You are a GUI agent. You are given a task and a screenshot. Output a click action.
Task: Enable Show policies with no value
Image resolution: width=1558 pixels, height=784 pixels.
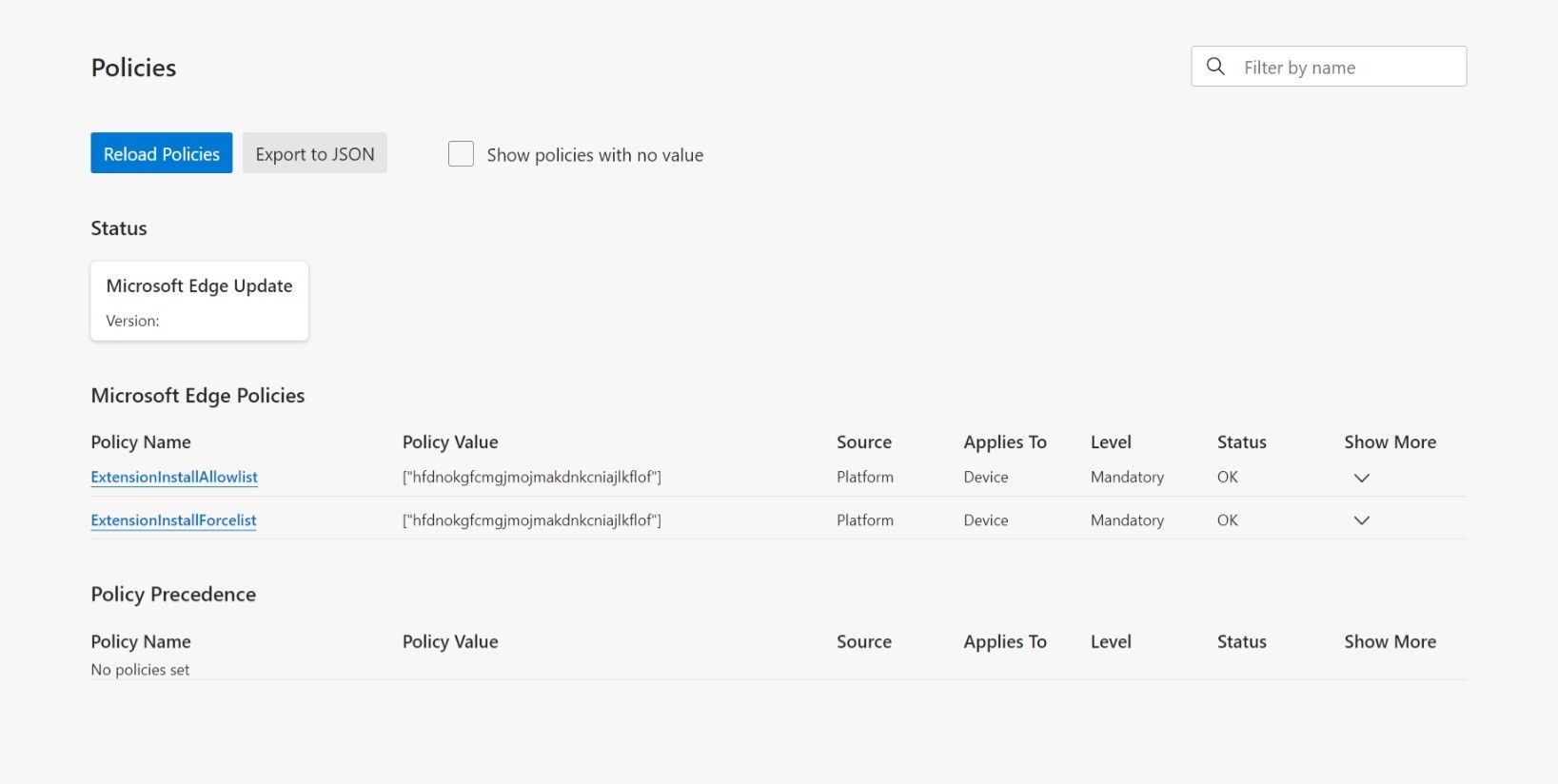pyautogui.click(x=461, y=154)
